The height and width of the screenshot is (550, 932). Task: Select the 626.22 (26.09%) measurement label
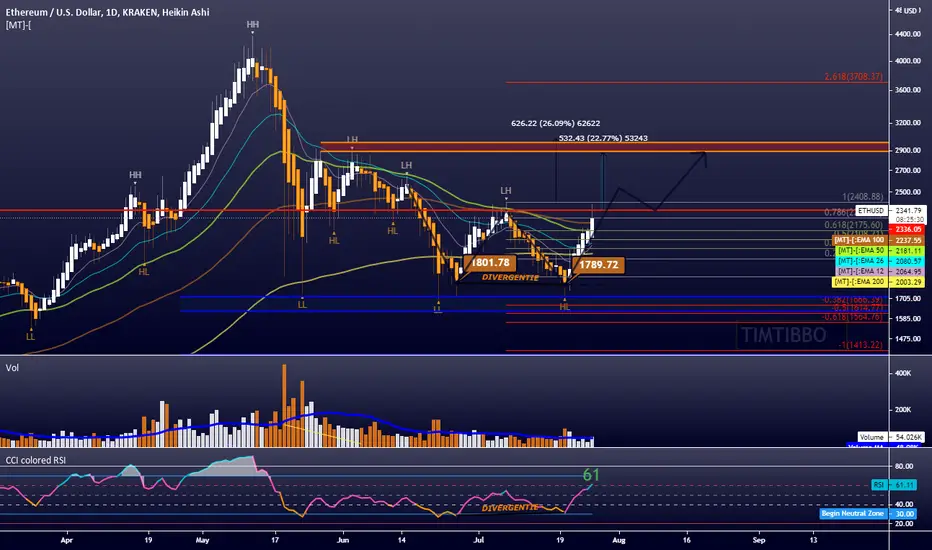[555, 123]
